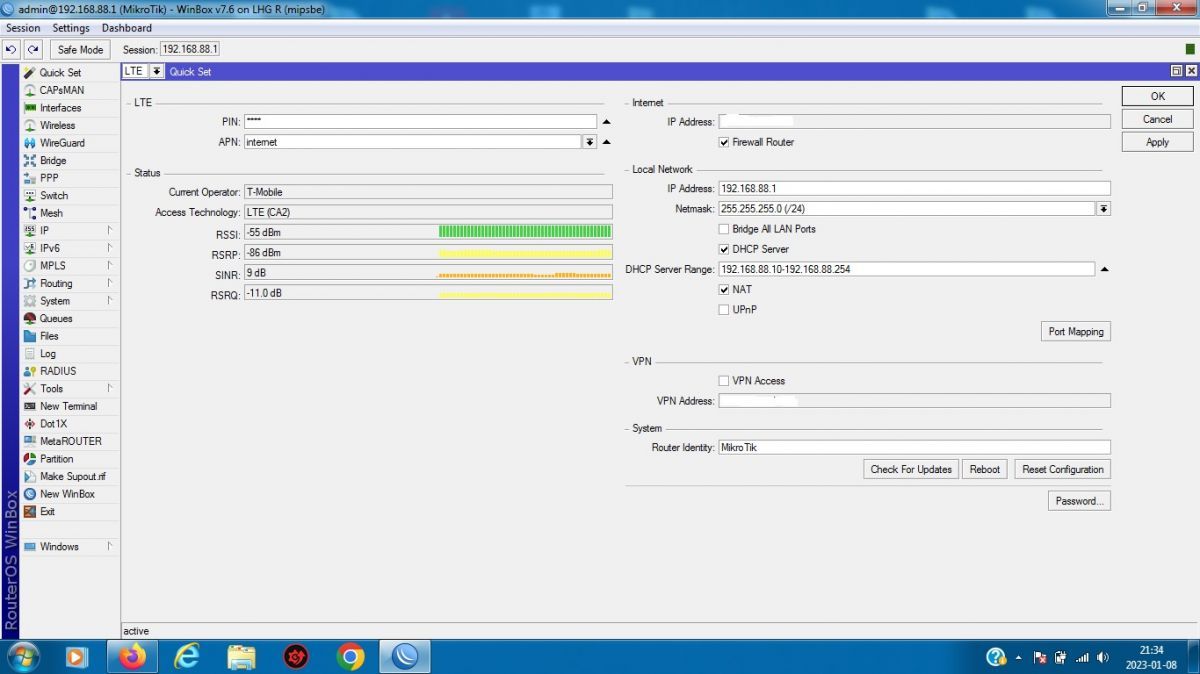Screen dimensions: 1200x674
Task: Enable Bridge All LAN Ports
Action: pyautogui.click(x=724, y=229)
